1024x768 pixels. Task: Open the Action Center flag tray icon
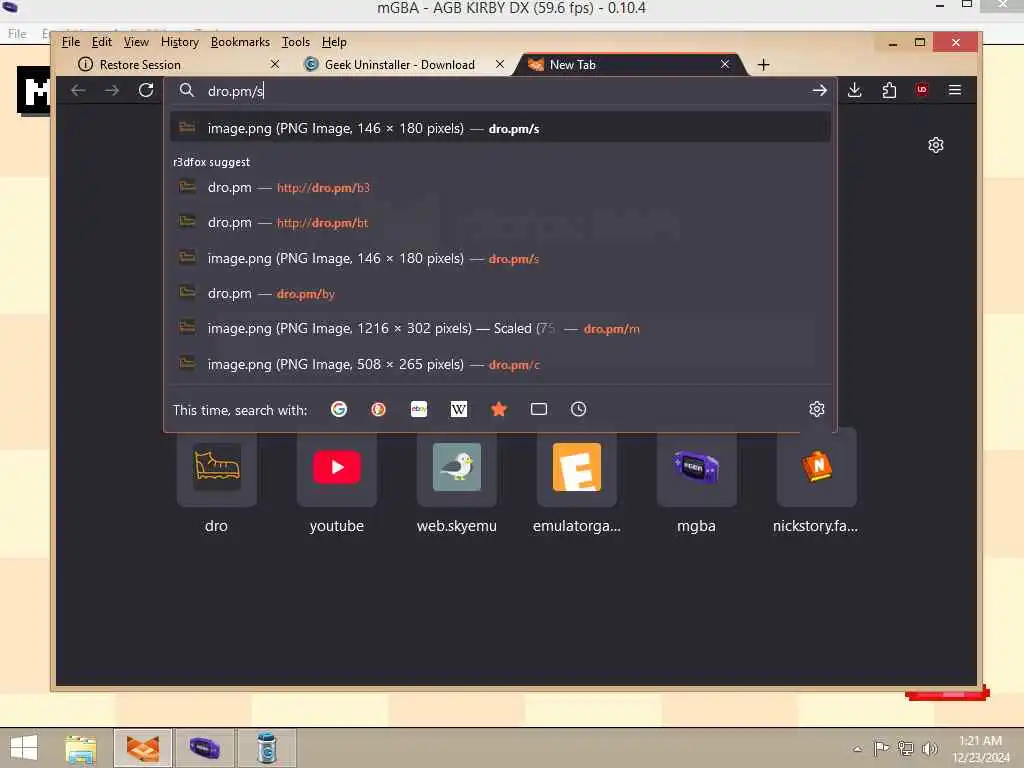tap(881, 748)
